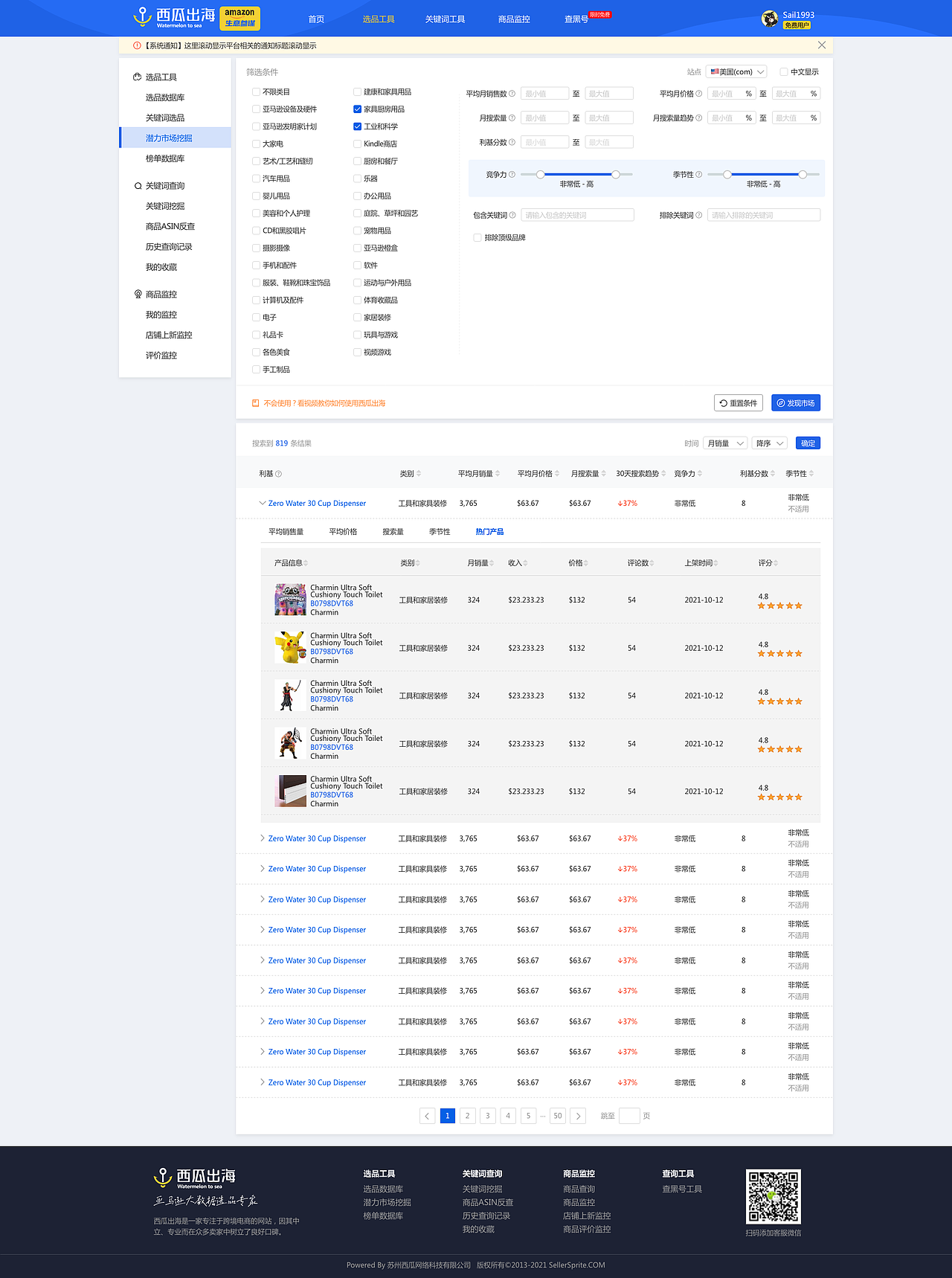Screen dimensions: 952x1278
Task: Check the Kindle商店 checkbox
Action: click(357, 144)
